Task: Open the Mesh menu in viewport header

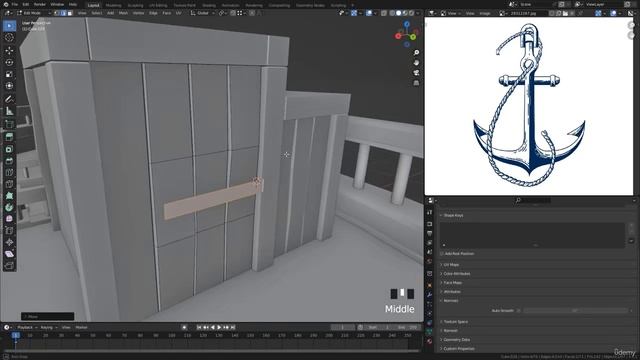Action: pos(123,13)
